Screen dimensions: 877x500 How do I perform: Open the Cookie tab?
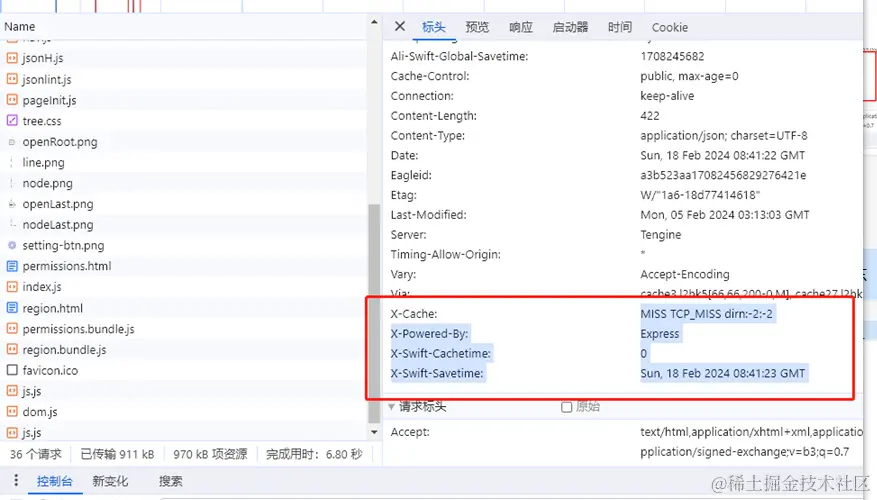tap(669, 27)
